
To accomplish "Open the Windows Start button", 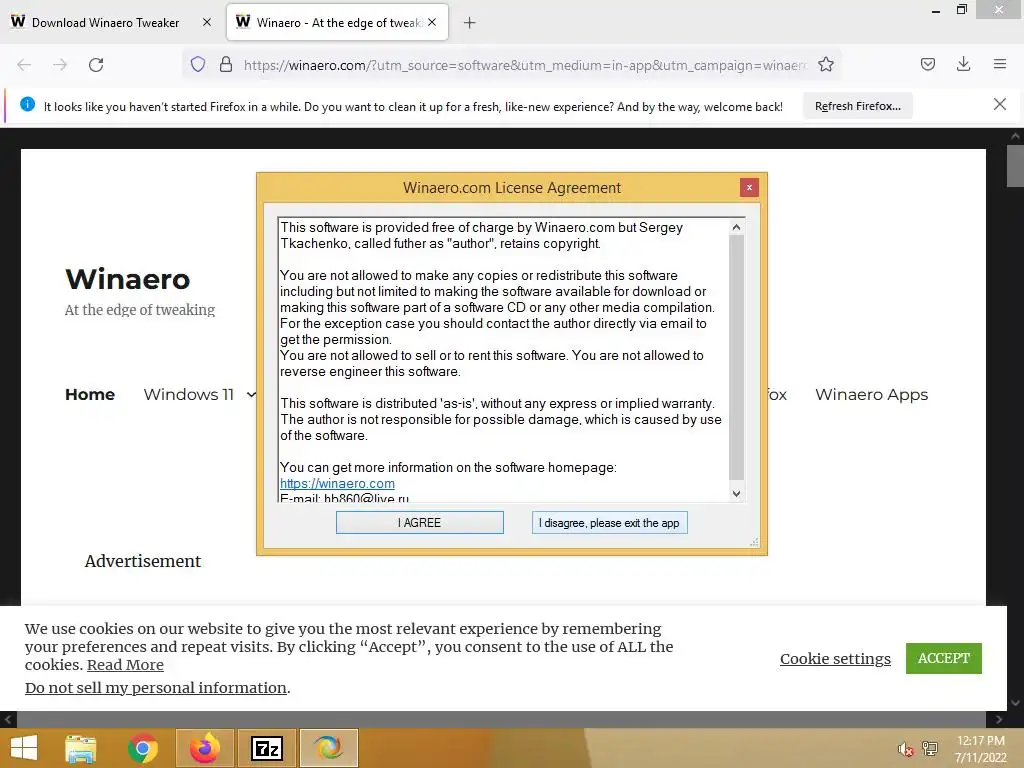I will point(24,748).
